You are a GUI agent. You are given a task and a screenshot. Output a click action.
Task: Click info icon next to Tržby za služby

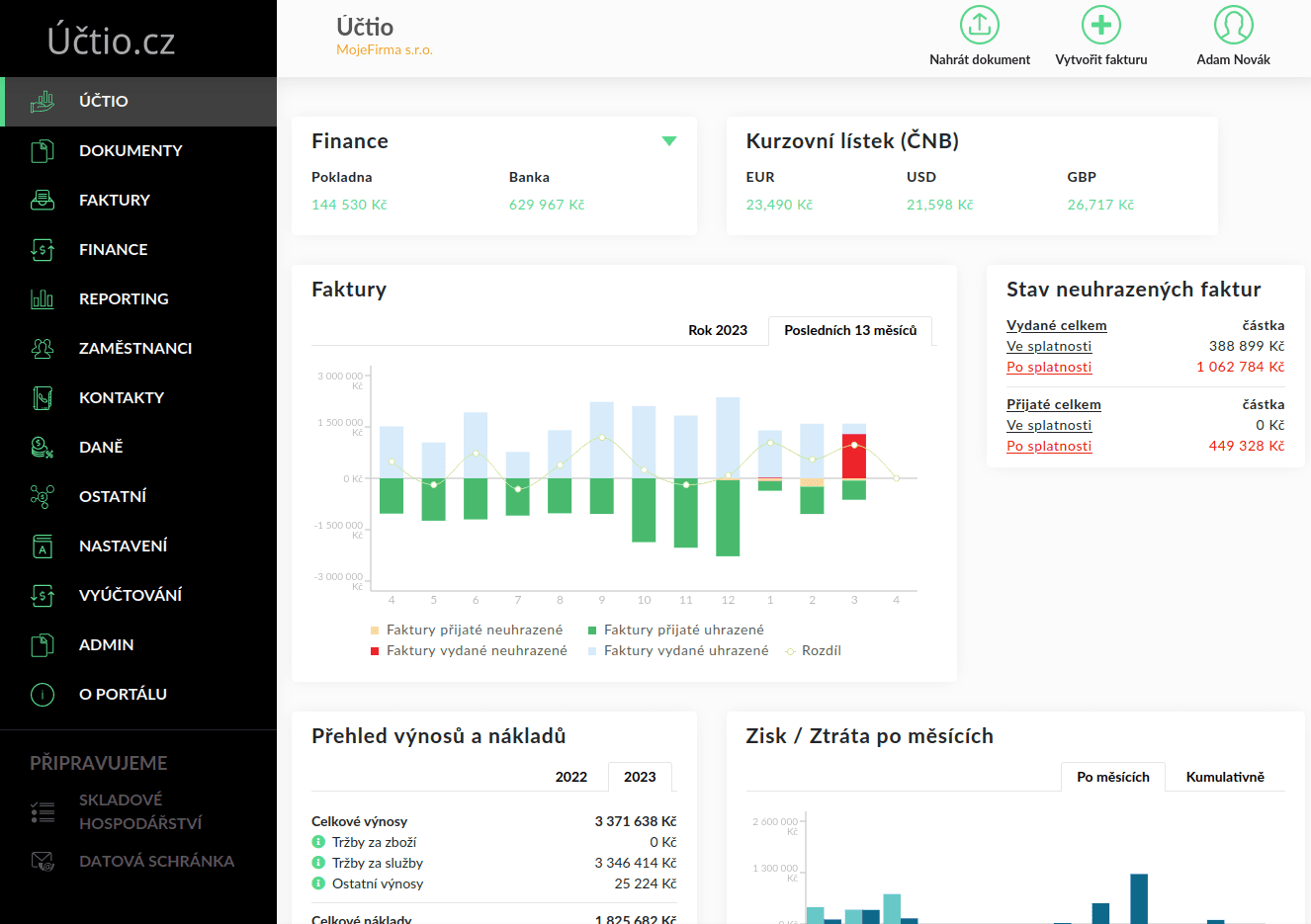(318, 863)
